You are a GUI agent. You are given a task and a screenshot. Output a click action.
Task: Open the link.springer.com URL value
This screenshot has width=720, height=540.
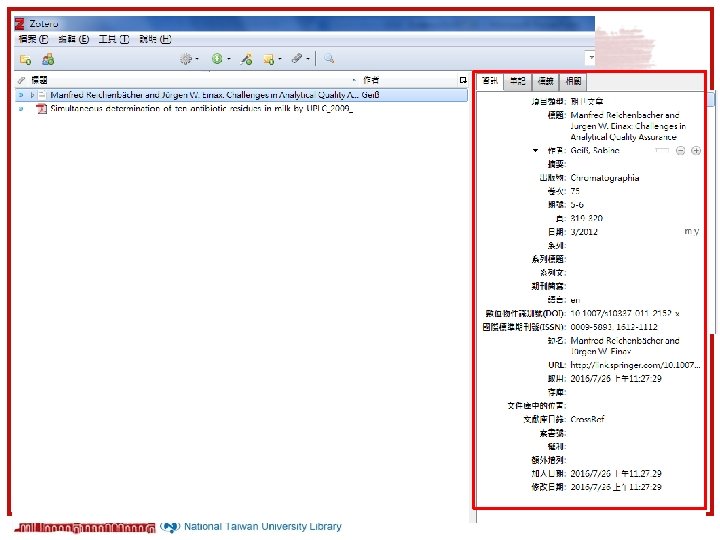coord(635,366)
